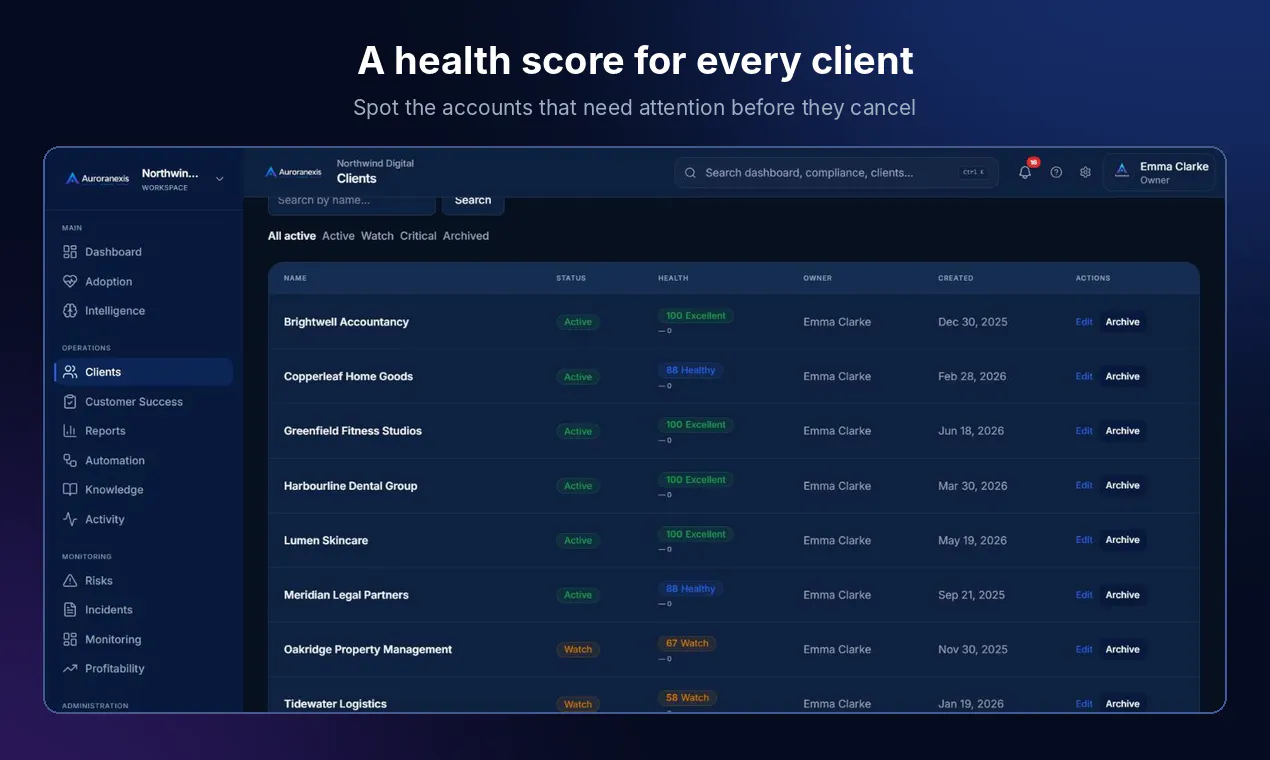Select the Archived filter tab
This screenshot has width=1270, height=760.
[466, 236]
